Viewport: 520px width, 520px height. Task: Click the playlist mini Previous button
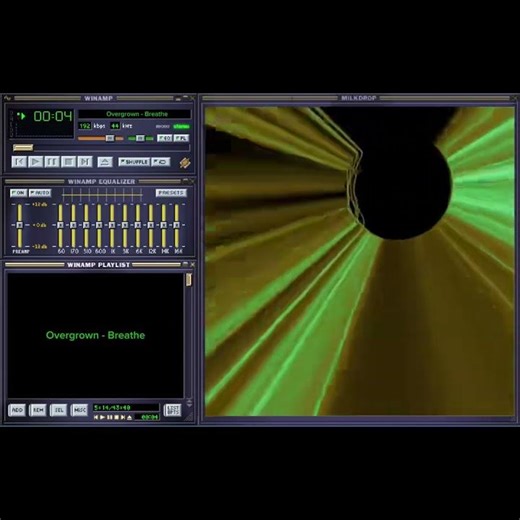(x=96, y=417)
